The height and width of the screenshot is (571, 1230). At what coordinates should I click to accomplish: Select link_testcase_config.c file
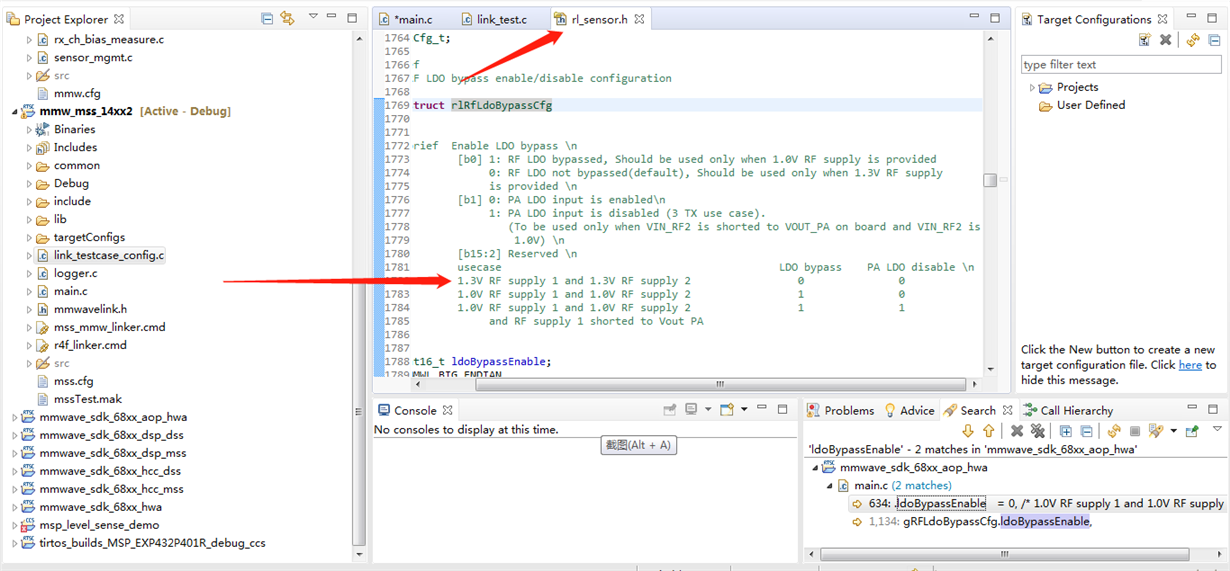[100, 255]
